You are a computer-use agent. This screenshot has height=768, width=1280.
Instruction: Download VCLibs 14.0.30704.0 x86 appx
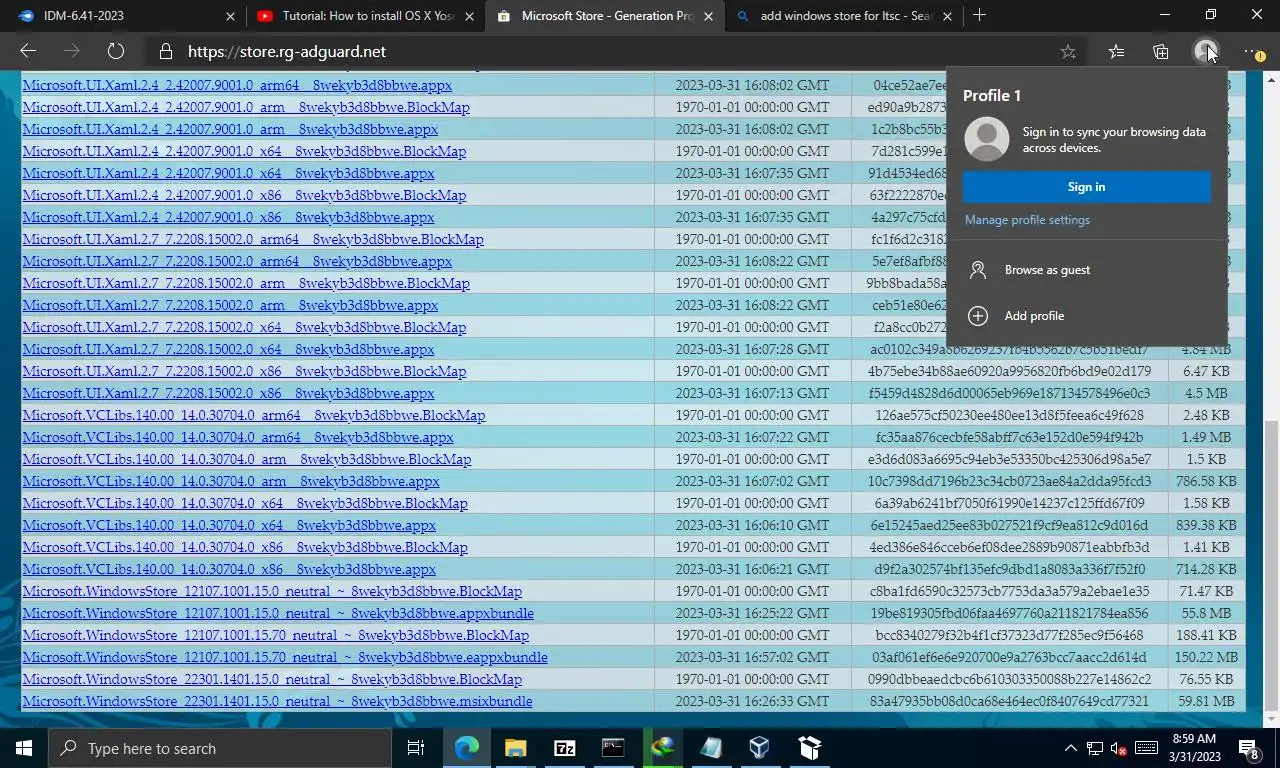tap(229, 569)
